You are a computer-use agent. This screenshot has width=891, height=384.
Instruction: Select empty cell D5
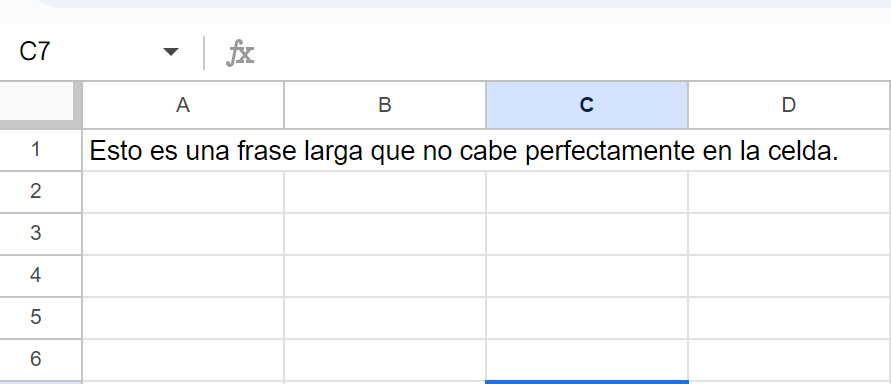pos(789,318)
